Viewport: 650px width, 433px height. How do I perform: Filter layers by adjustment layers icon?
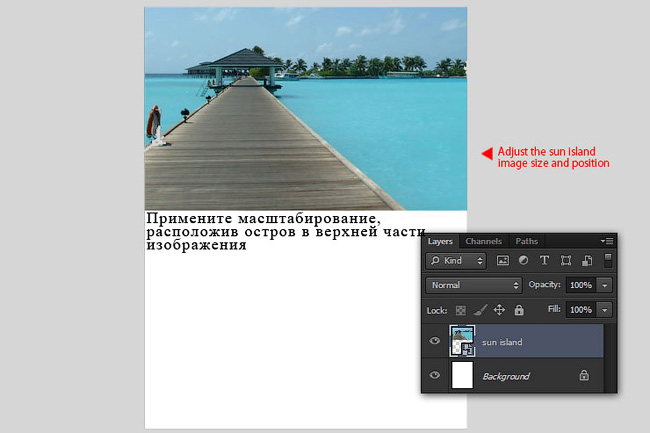524,260
